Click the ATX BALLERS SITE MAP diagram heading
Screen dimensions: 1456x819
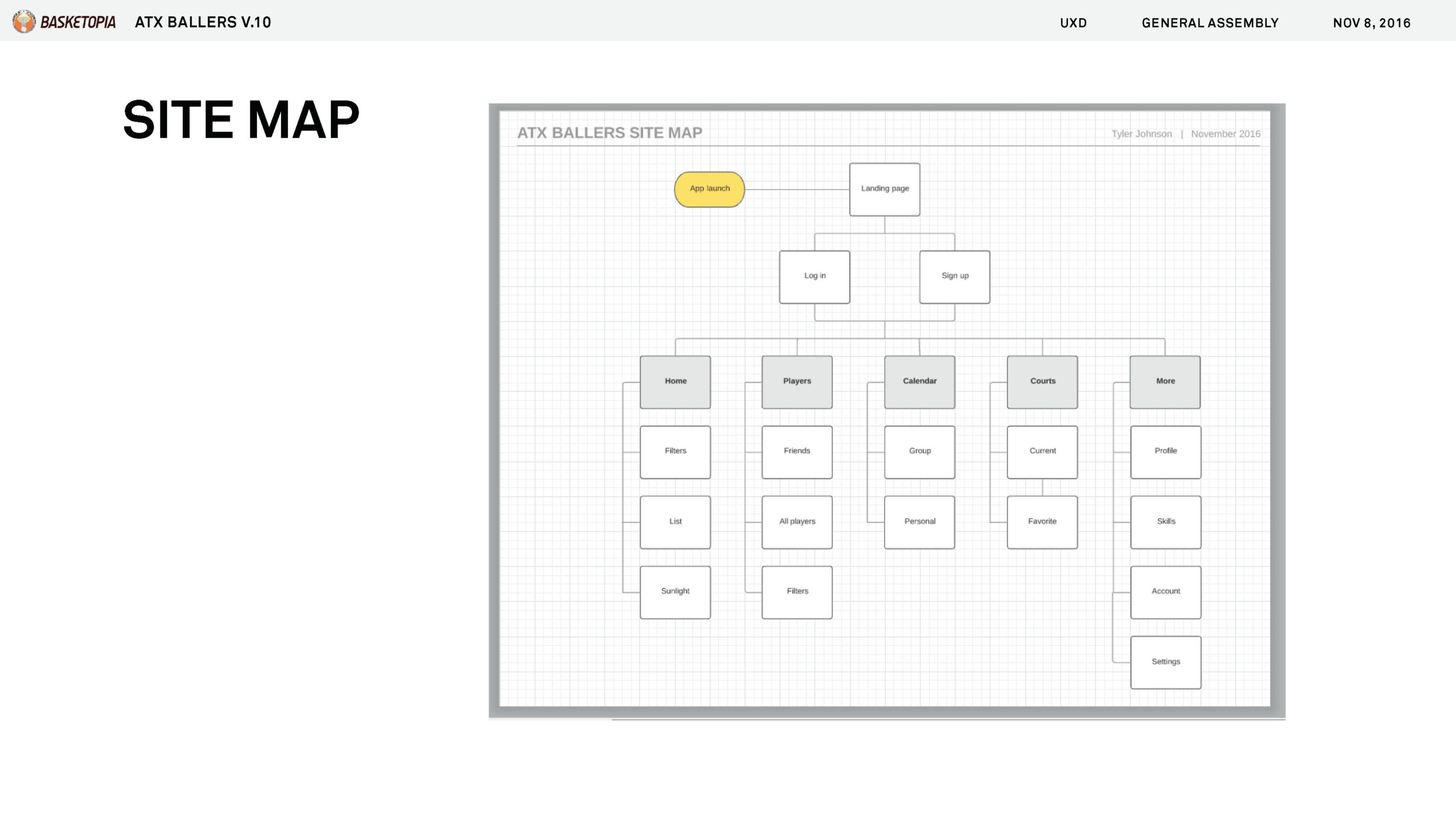pos(610,133)
